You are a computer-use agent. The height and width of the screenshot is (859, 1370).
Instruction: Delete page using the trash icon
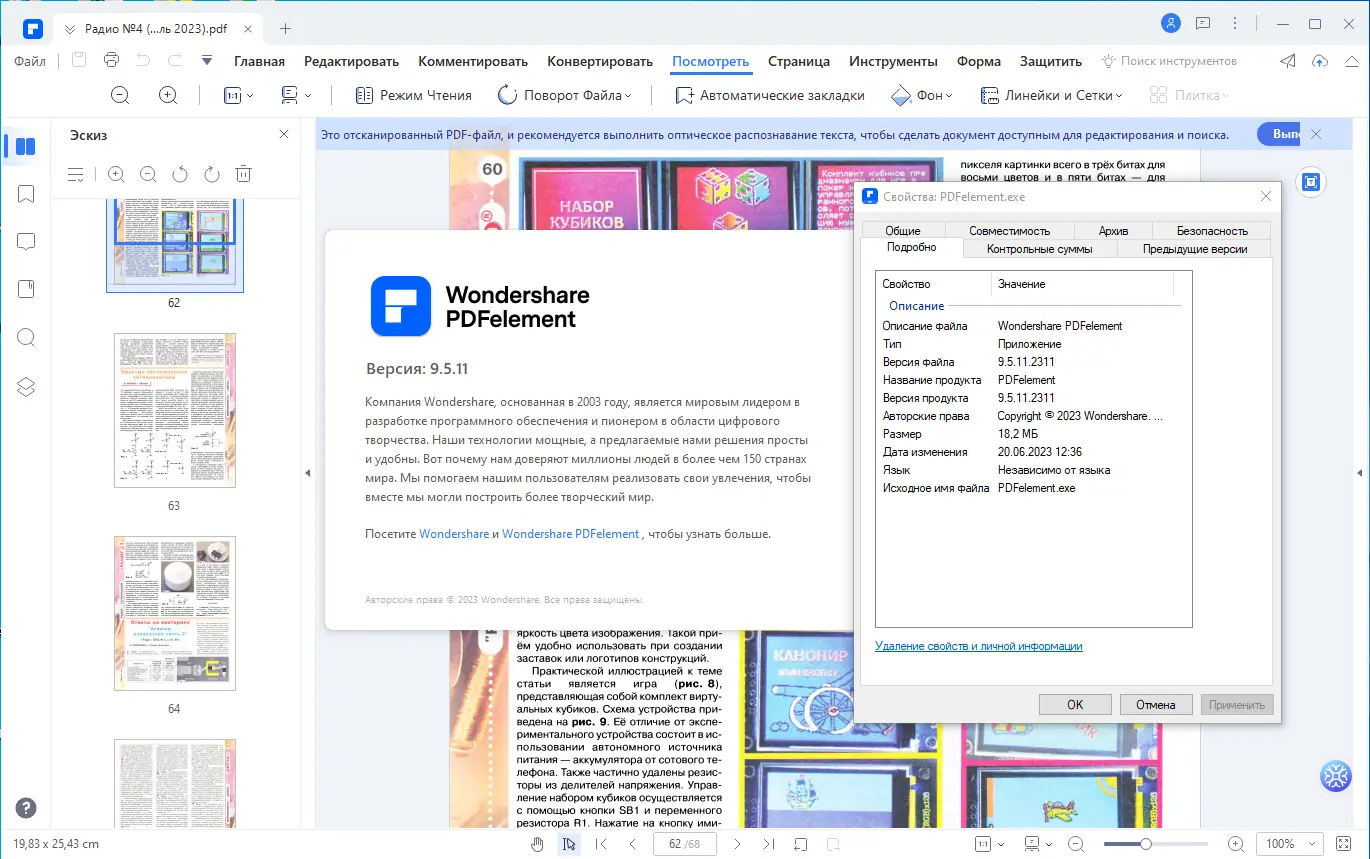(243, 174)
